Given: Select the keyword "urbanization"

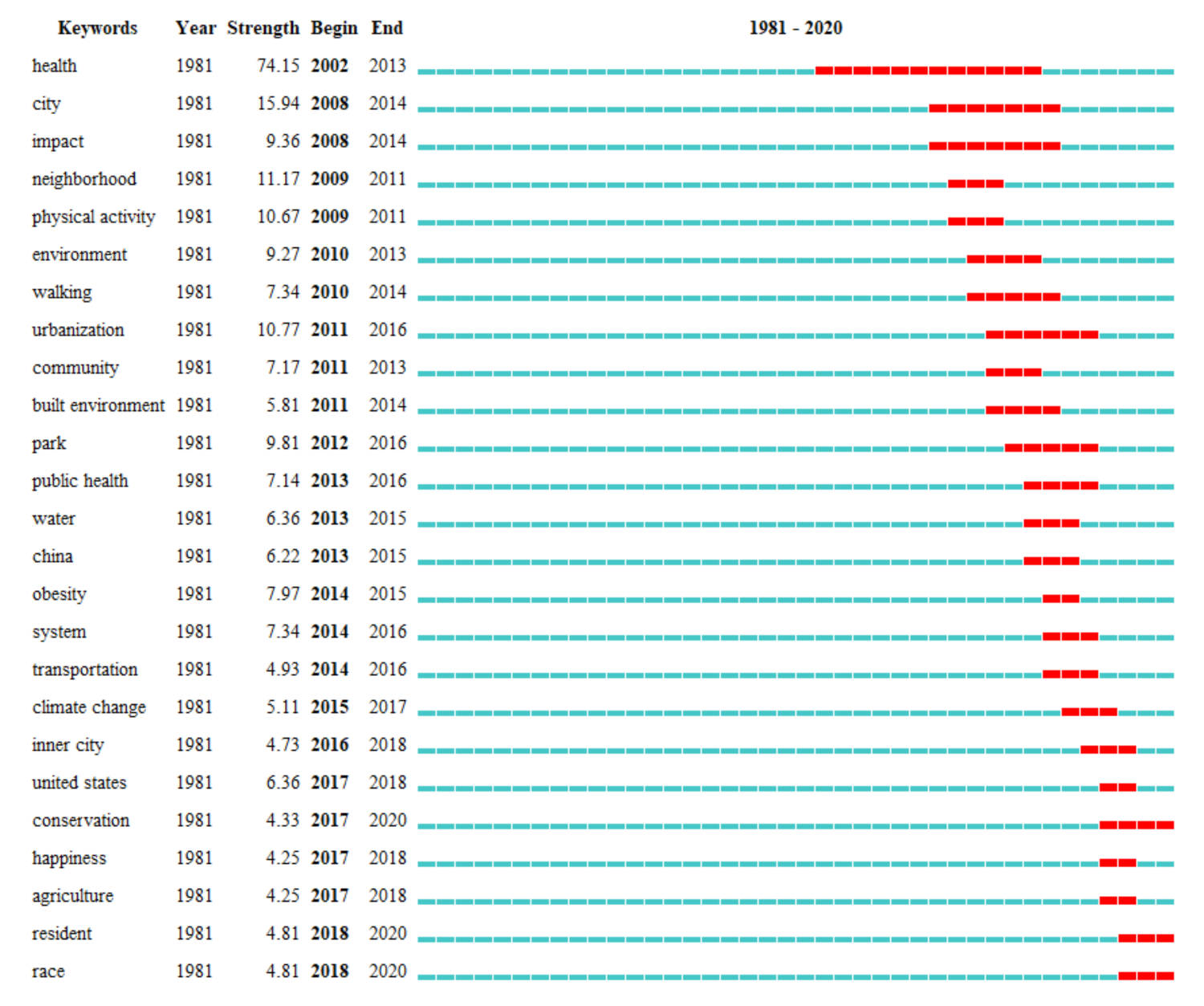Looking at the screenshot, I should tap(78, 330).
